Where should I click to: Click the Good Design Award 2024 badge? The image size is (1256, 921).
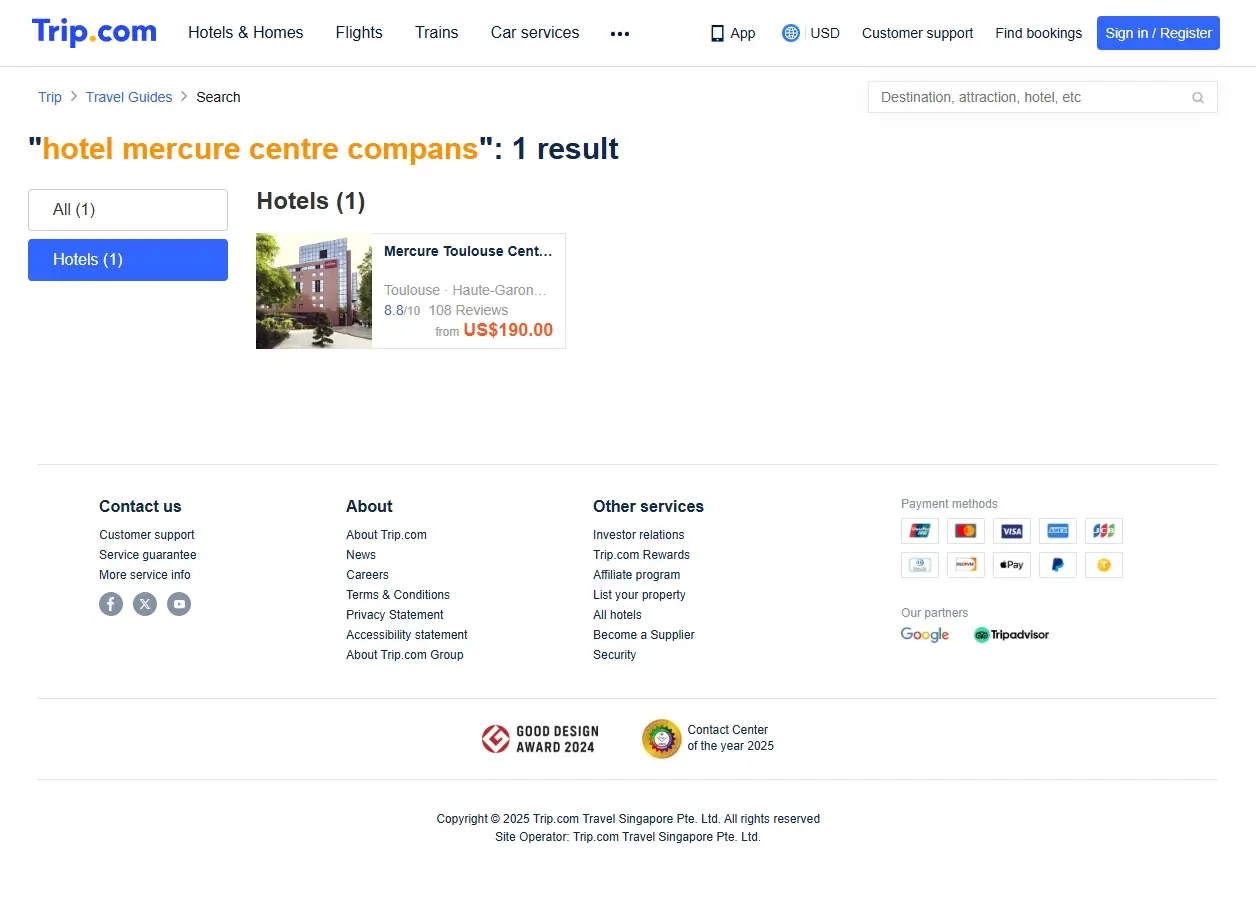click(x=538, y=739)
